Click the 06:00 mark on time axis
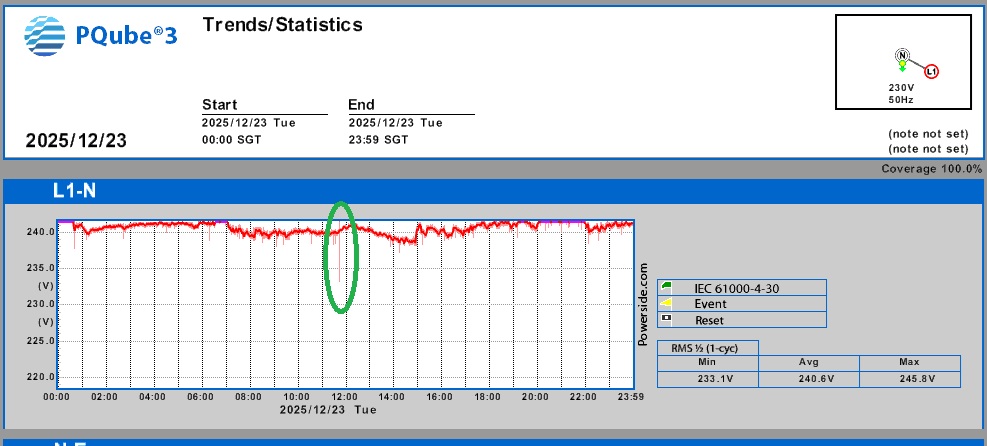This screenshot has width=987, height=446. click(x=201, y=397)
